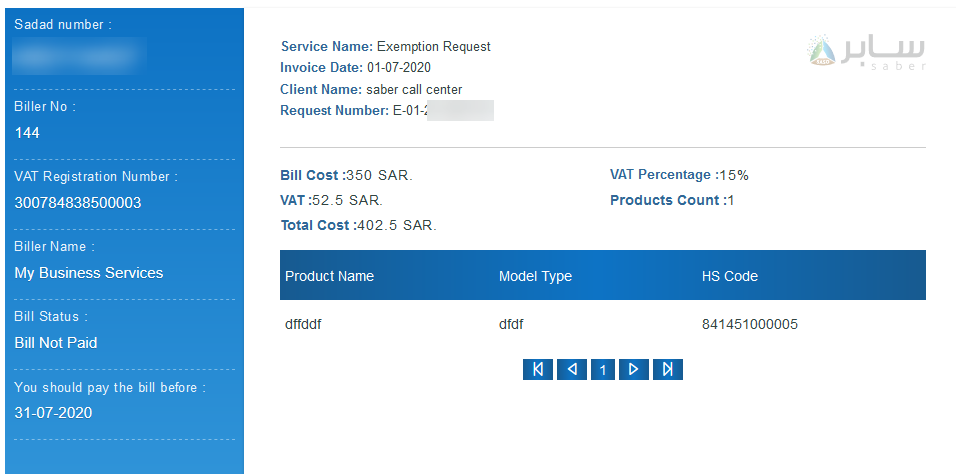
Task: Click the blurred Sadad number value
Action: [79, 56]
